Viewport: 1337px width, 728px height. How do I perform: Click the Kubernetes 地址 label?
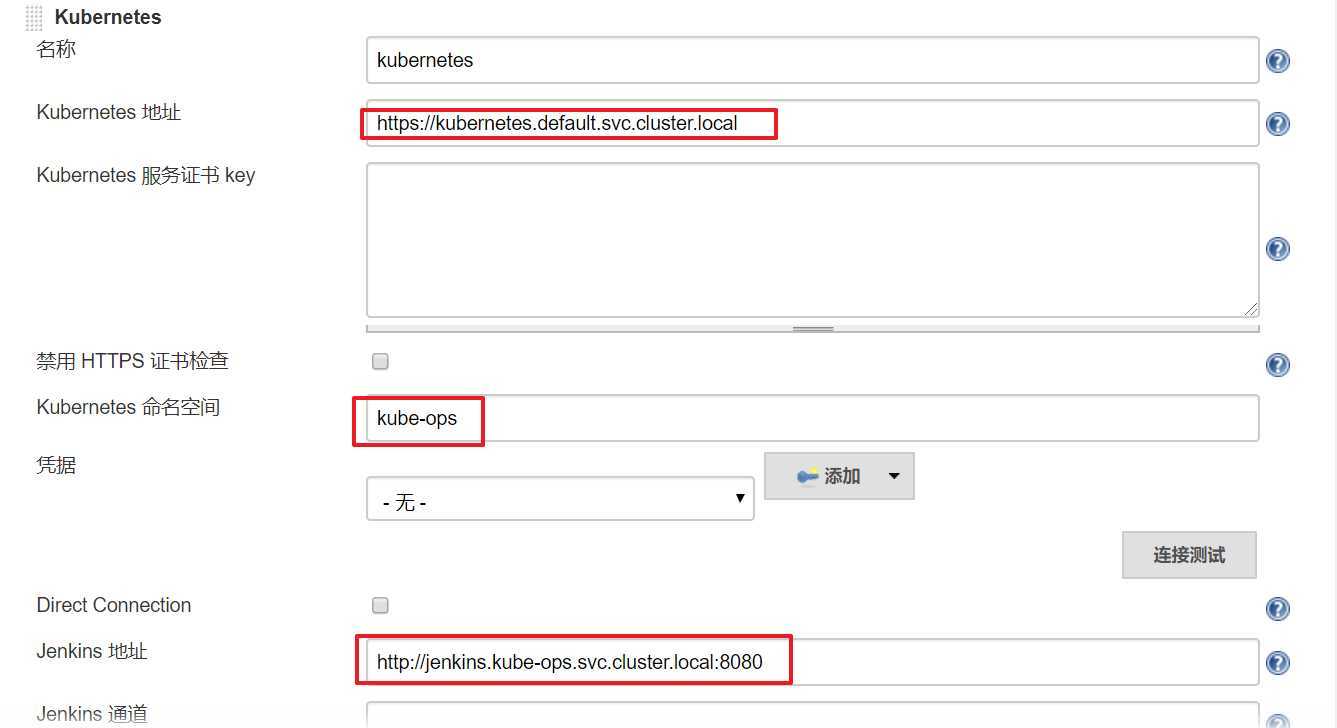(109, 112)
